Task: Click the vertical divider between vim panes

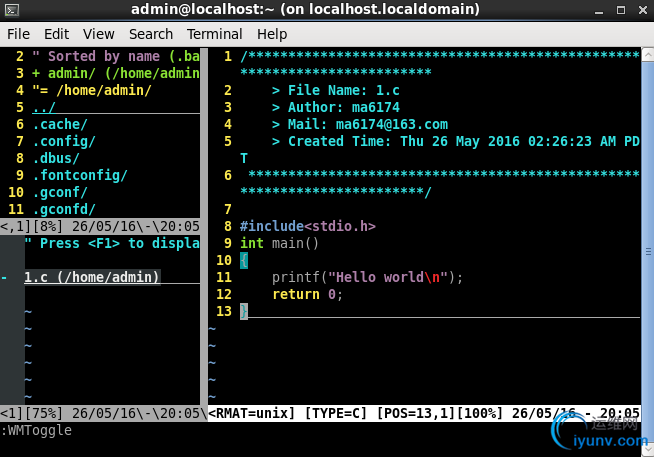Action: point(204,226)
